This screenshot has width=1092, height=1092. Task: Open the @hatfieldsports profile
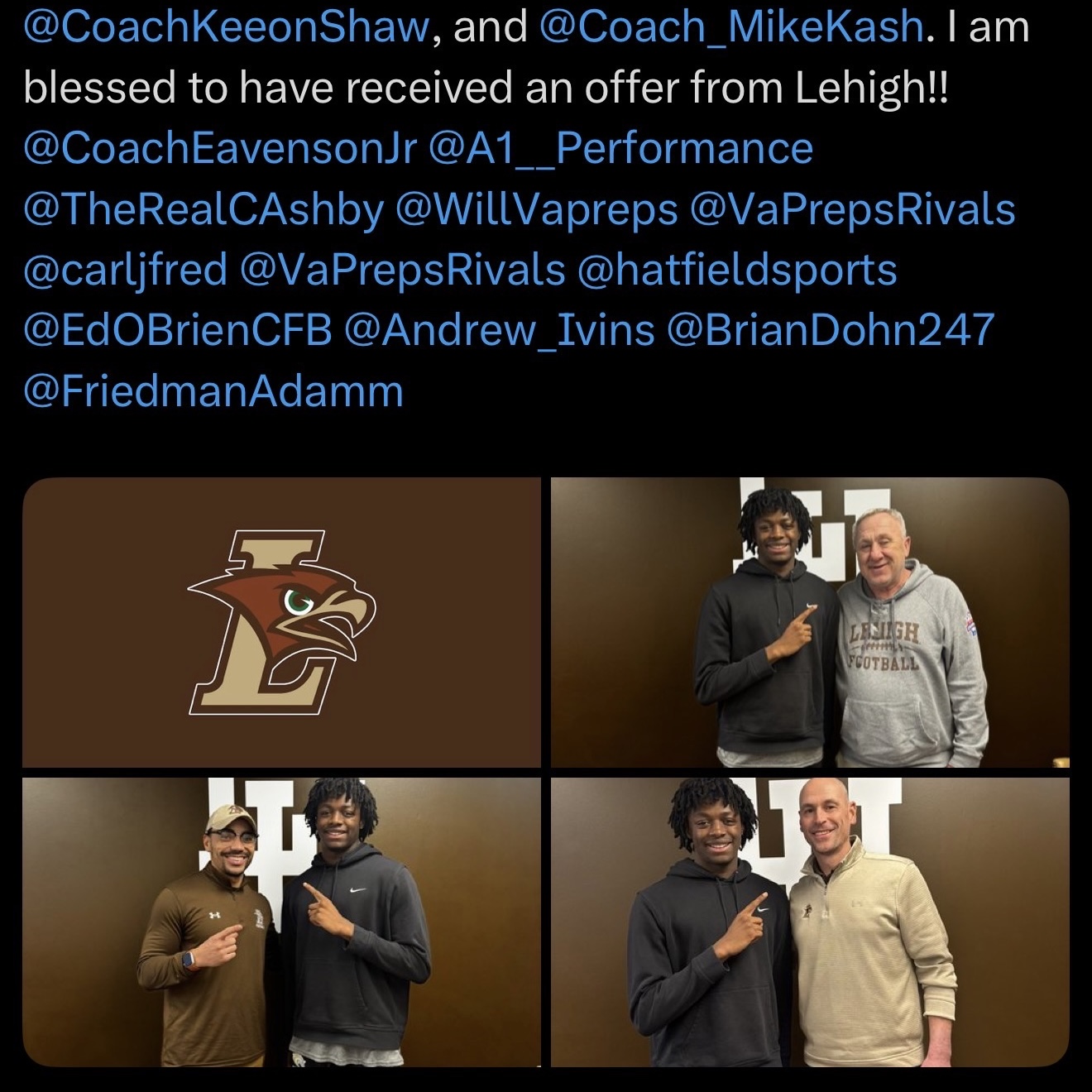tap(736, 271)
